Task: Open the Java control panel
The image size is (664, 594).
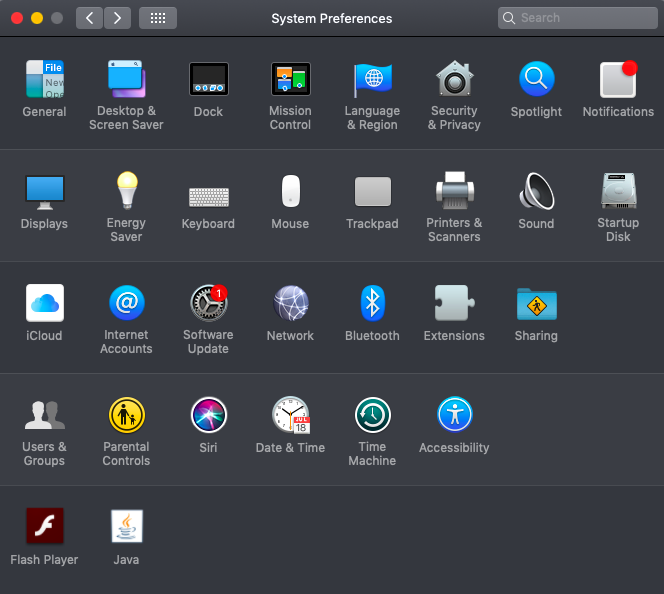Action: click(x=126, y=526)
